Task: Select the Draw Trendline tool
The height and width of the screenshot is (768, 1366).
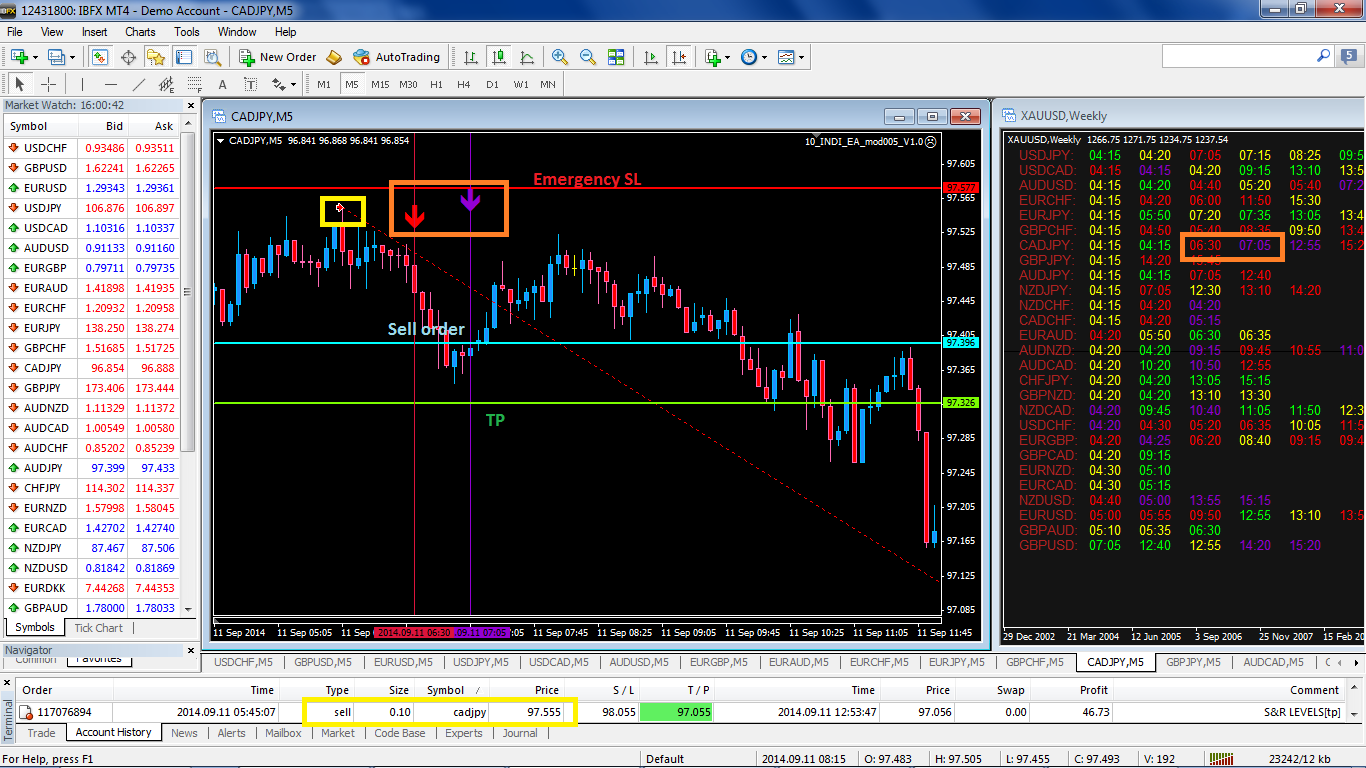Action: click(x=139, y=85)
